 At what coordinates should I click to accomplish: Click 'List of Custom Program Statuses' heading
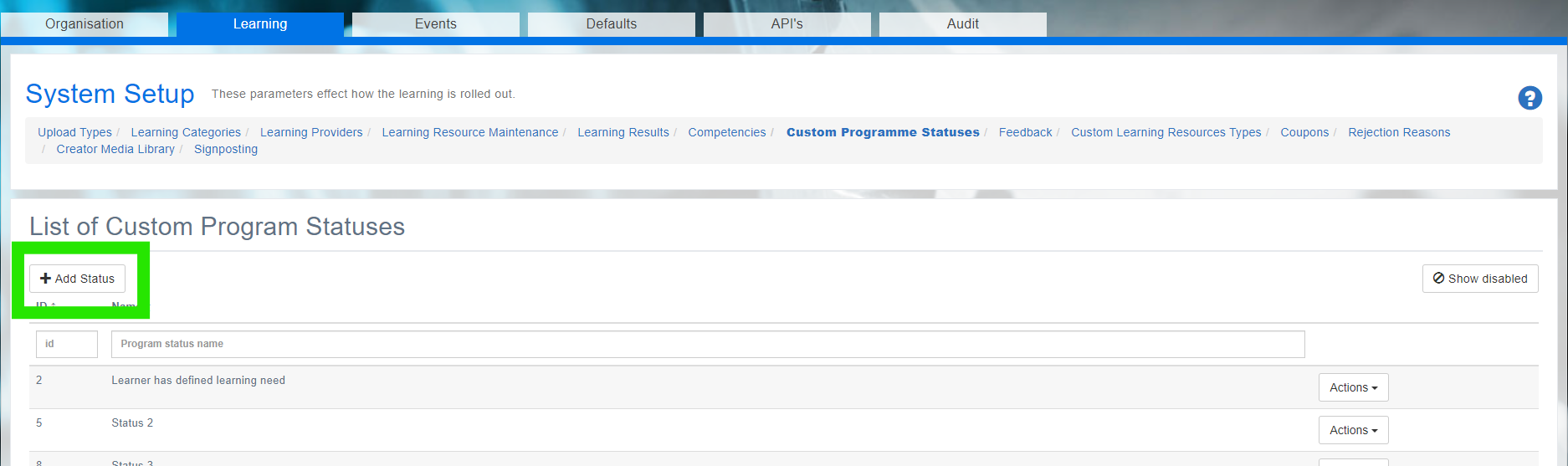(x=218, y=227)
